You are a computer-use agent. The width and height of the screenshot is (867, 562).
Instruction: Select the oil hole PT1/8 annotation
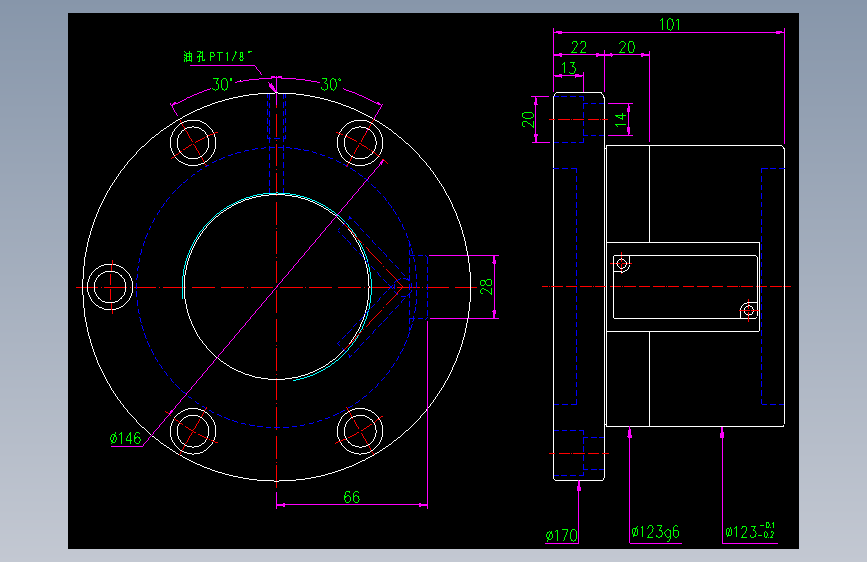tap(218, 56)
